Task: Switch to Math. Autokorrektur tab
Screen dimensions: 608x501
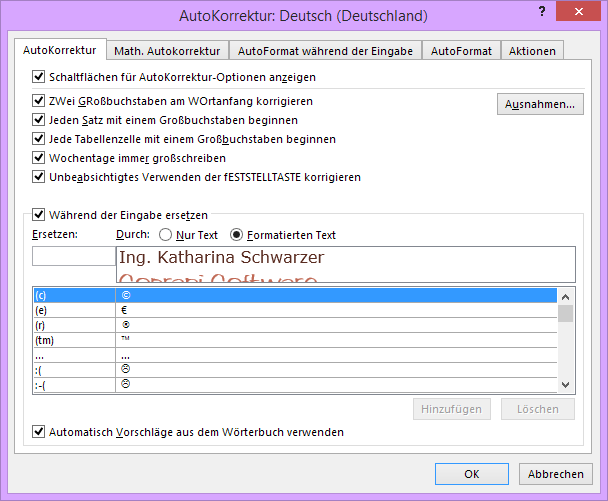Action: tap(167, 51)
